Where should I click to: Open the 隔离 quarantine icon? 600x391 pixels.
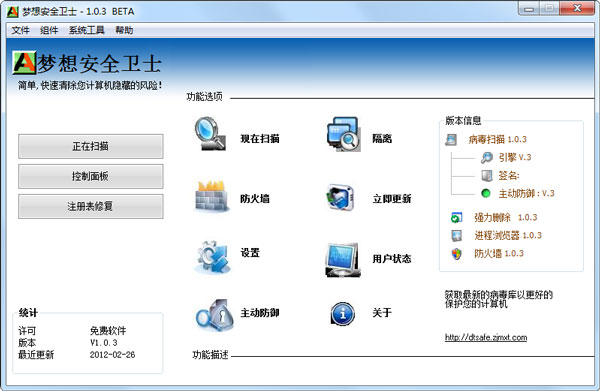(x=343, y=134)
